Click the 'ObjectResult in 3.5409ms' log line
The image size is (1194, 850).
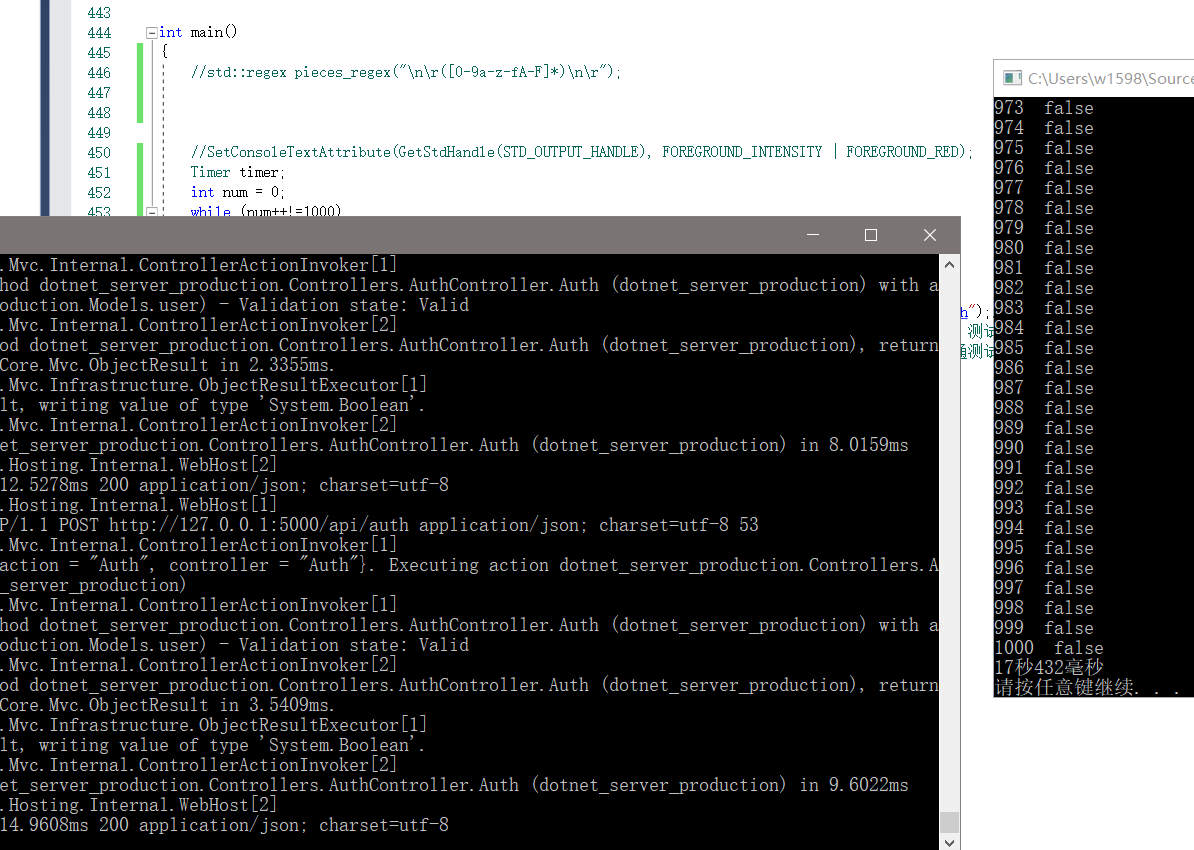tap(167, 705)
